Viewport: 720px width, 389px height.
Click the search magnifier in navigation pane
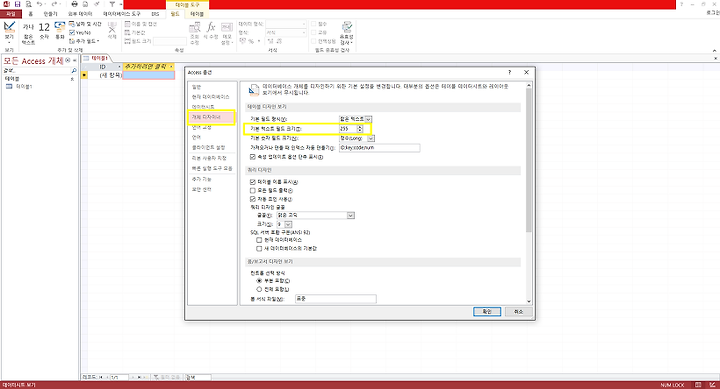click(74, 71)
